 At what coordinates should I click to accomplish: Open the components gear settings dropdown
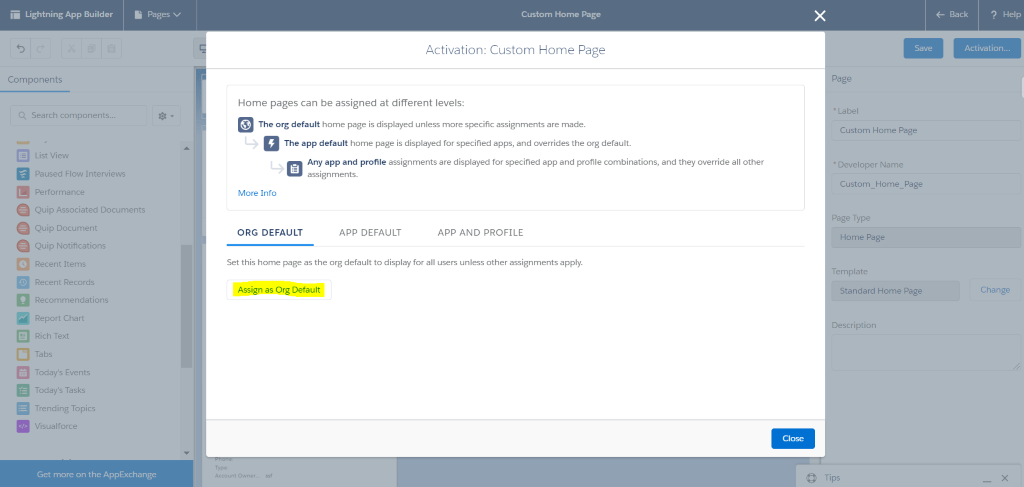coord(166,116)
